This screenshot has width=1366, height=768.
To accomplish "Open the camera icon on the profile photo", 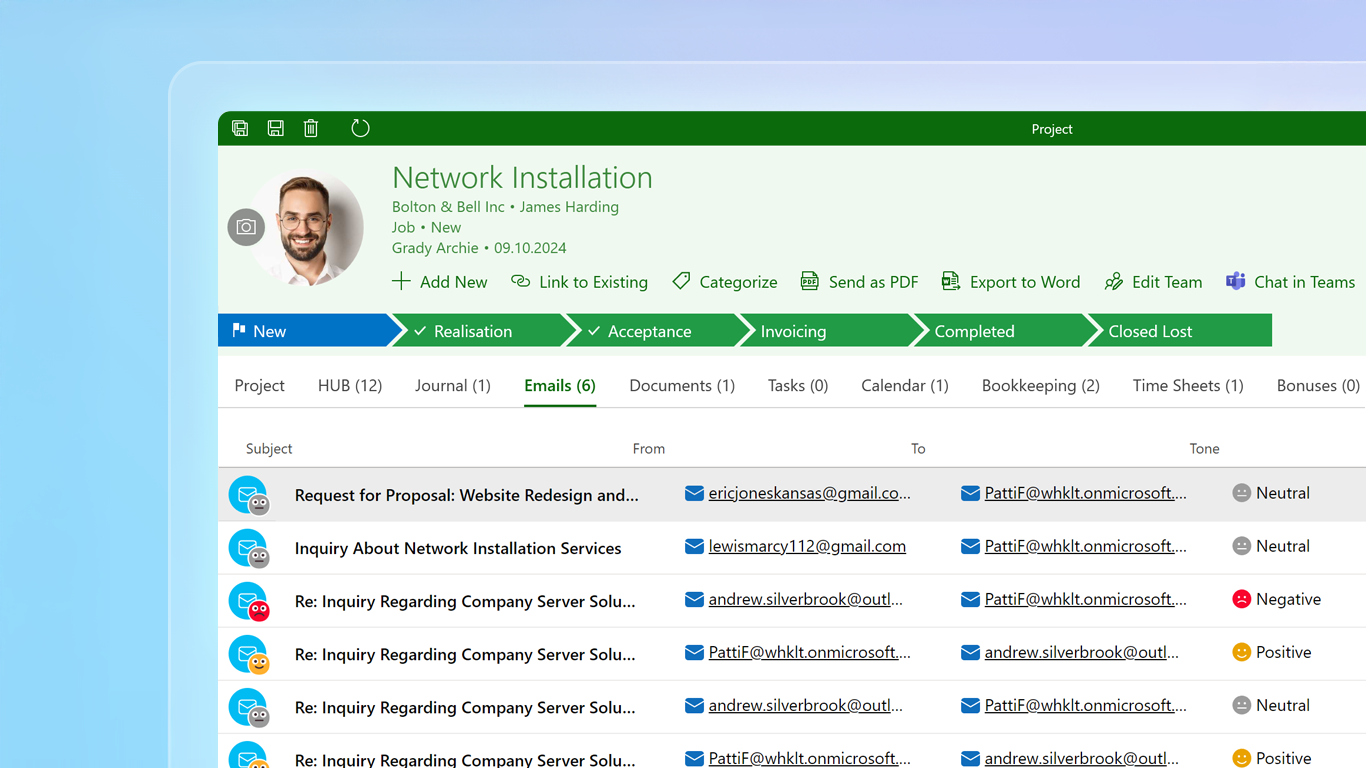I will coord(246,227).
